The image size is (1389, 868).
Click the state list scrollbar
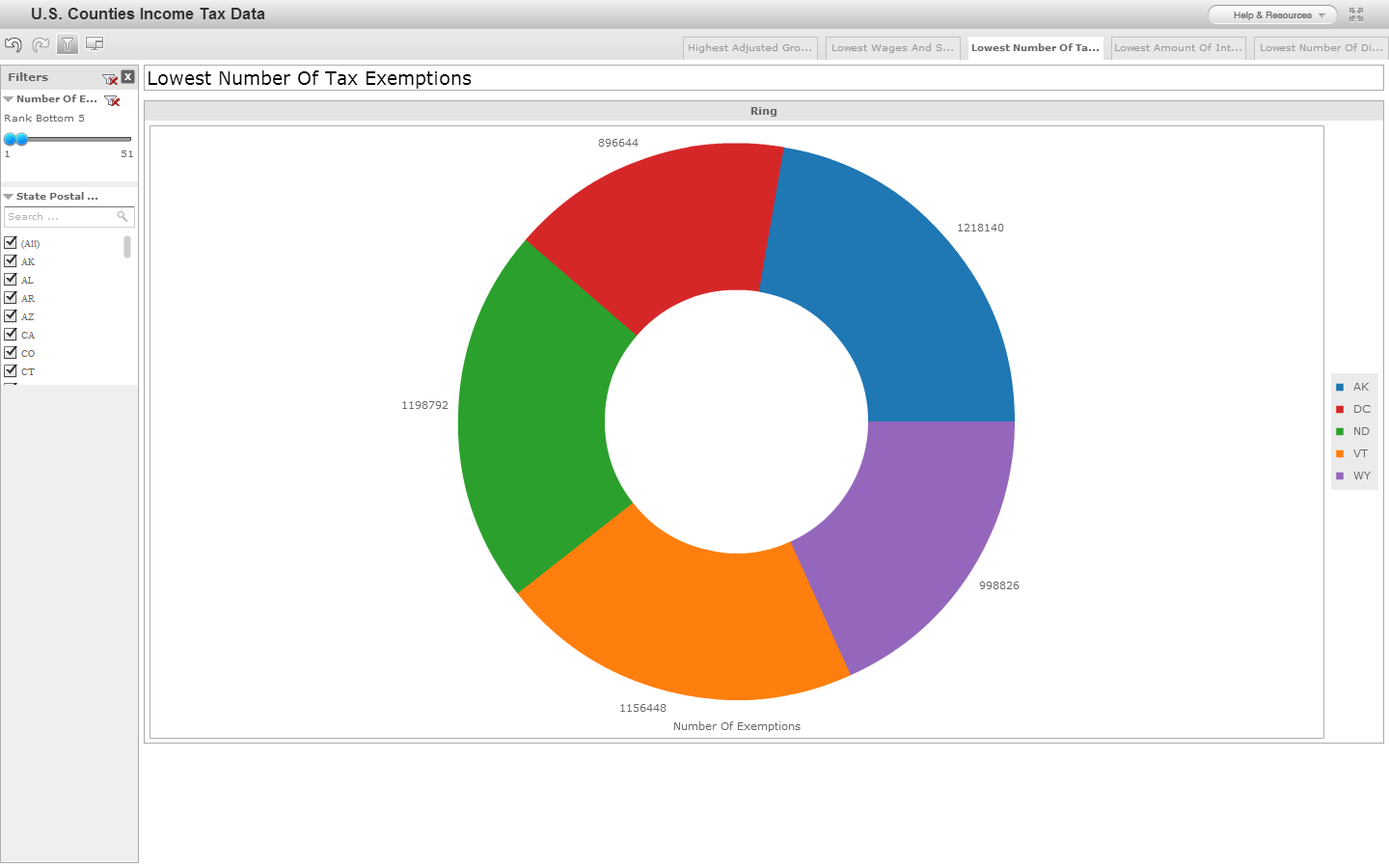pyautogui.click(x=127, y=247)
